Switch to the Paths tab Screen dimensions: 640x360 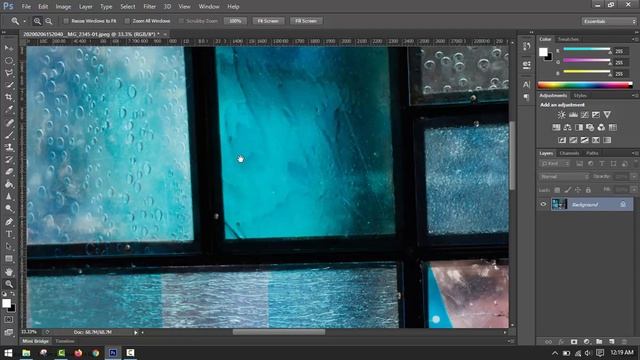[592, 153]
